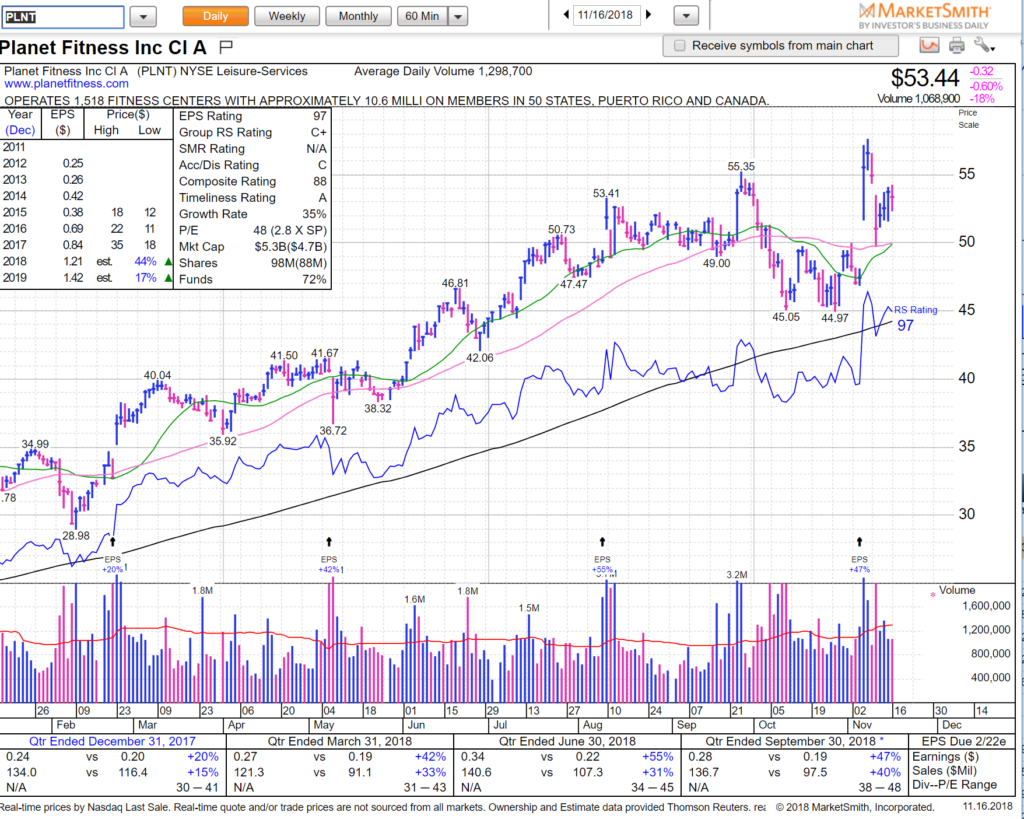Viewport: 1024px width, 819px height.
Task: Click the +40% sales change in September quarter
Action: tap(886, 772)
